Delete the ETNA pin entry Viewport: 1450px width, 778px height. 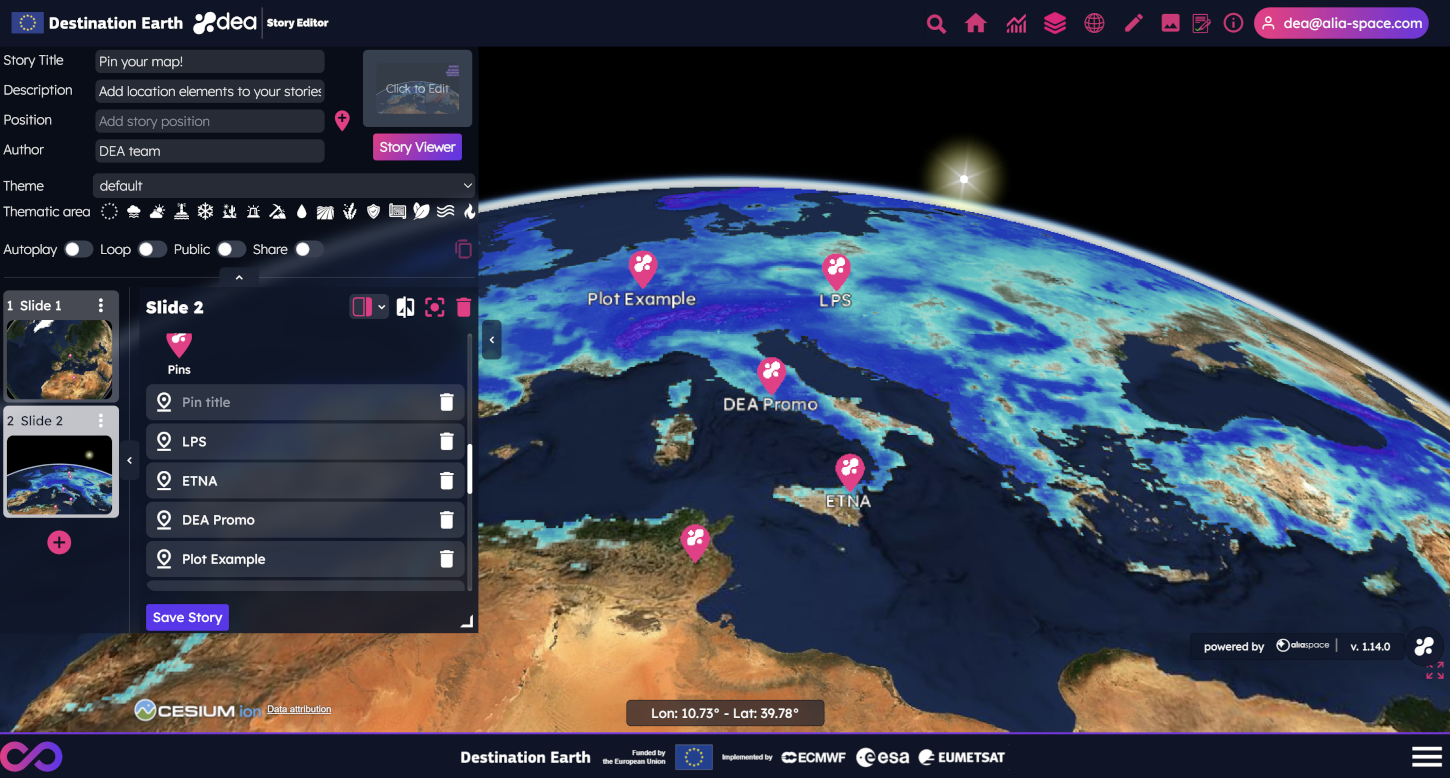tap(447, 481)
